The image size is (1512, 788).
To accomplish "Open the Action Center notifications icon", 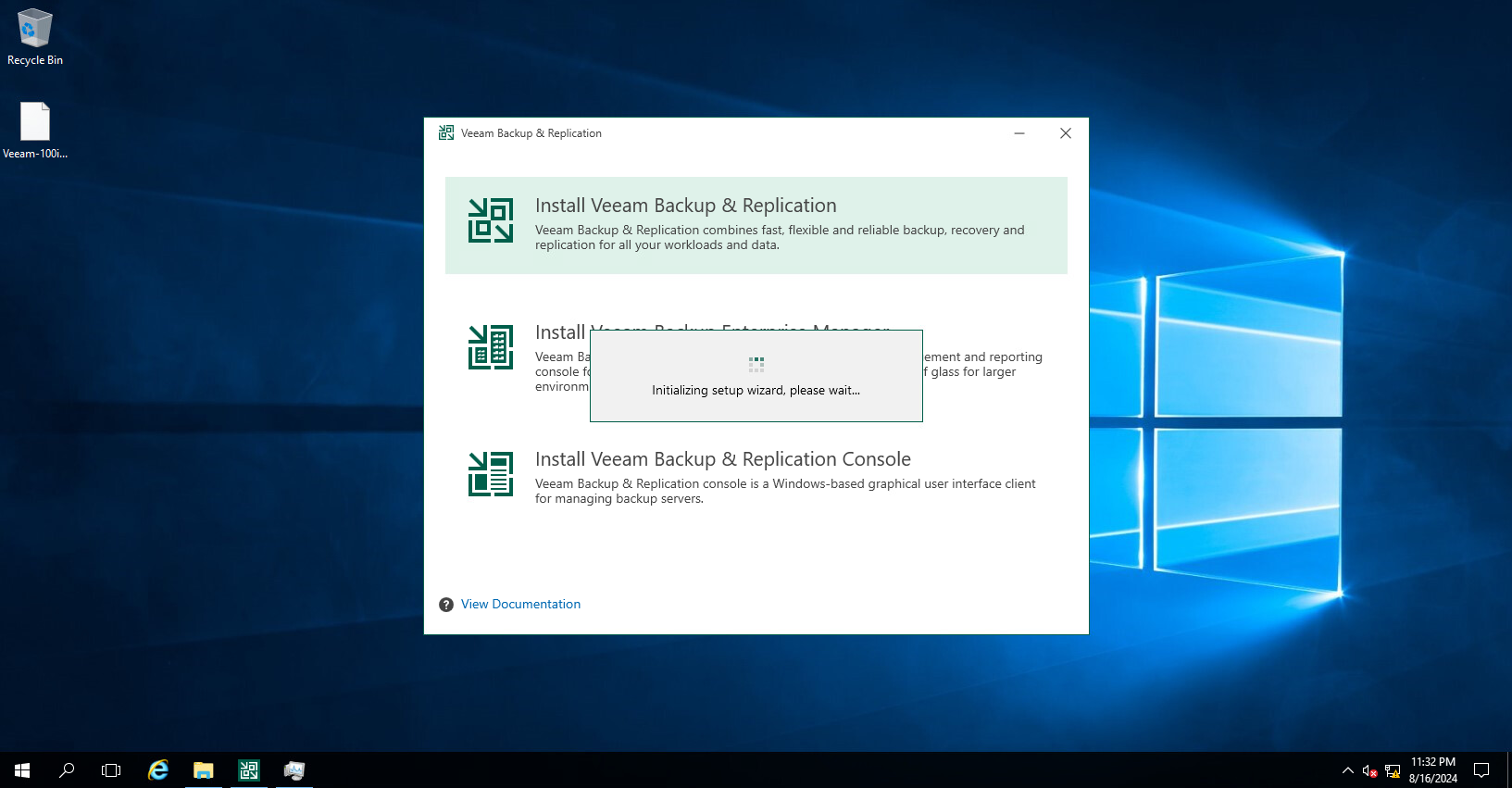I will pos(1481,770).
